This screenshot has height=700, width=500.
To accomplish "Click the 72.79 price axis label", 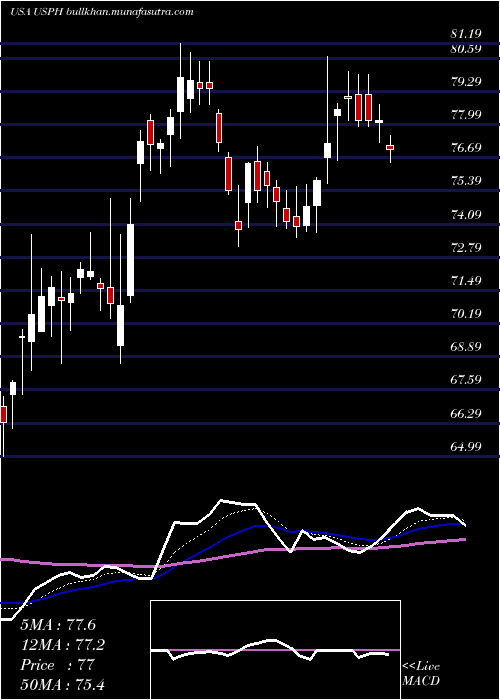I will 466,248.
